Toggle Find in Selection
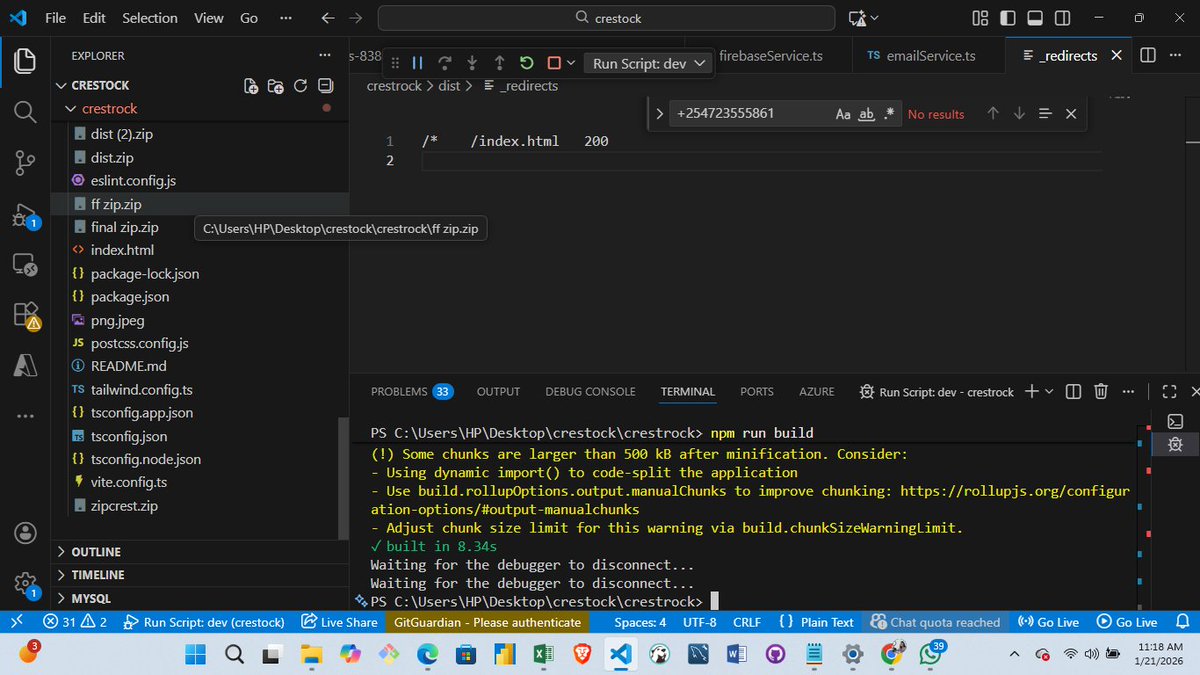 coord(1045,114)
